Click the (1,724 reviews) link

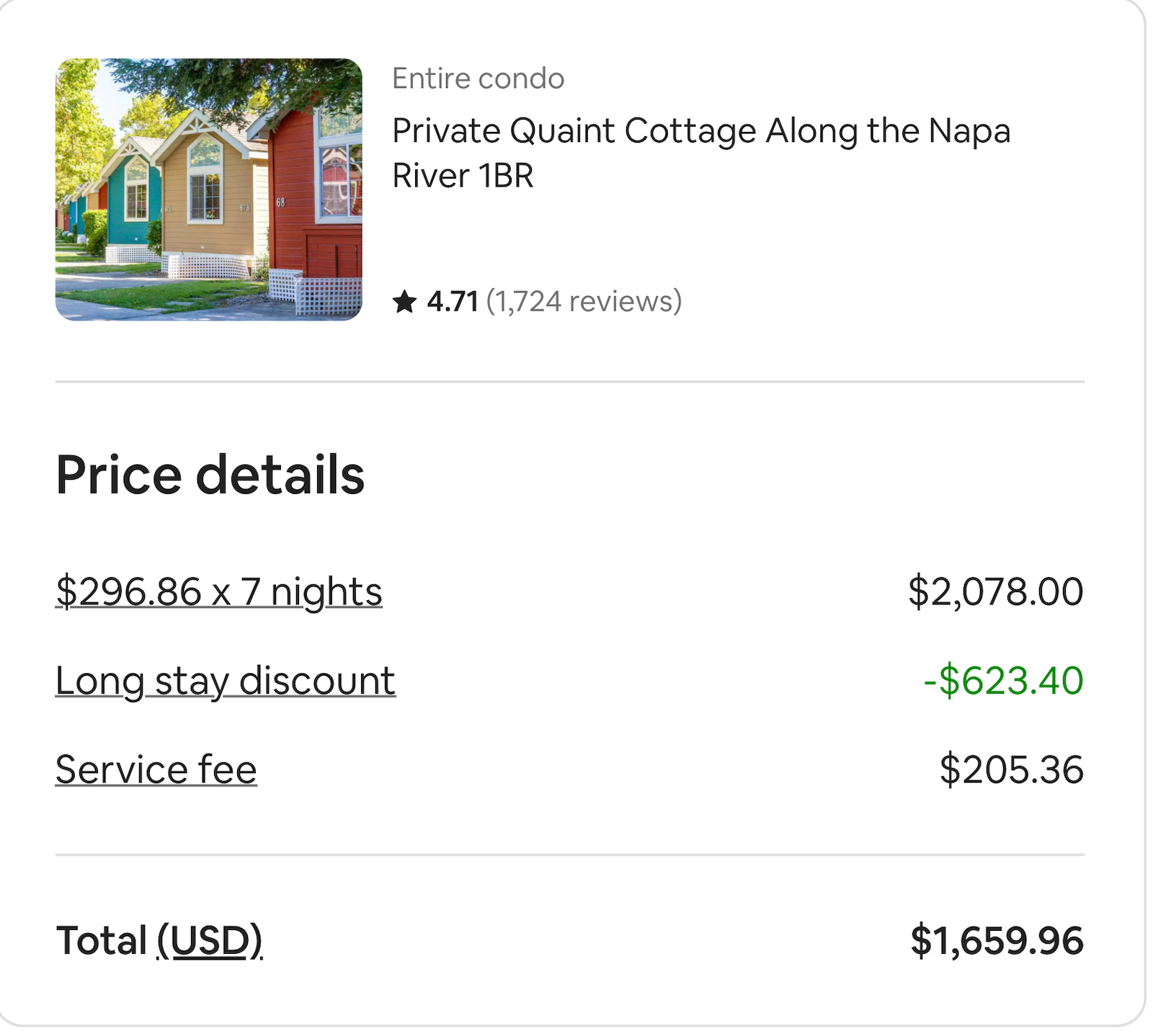(584, 302)
